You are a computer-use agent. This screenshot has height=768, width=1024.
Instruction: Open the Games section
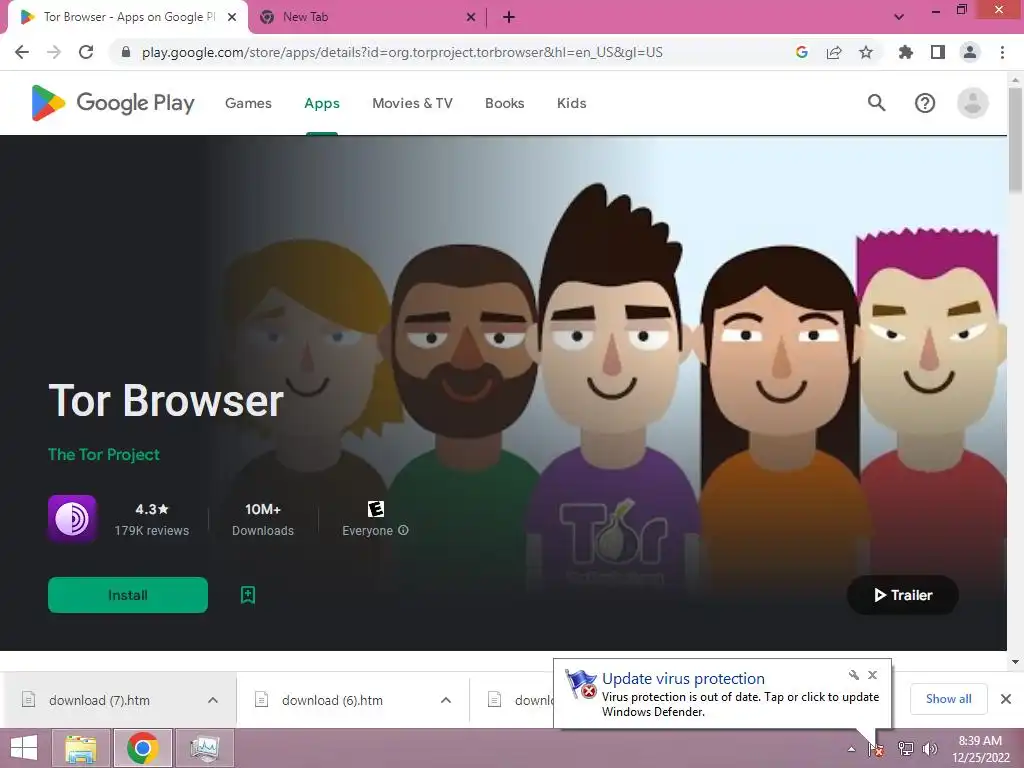tap(248, 103)
